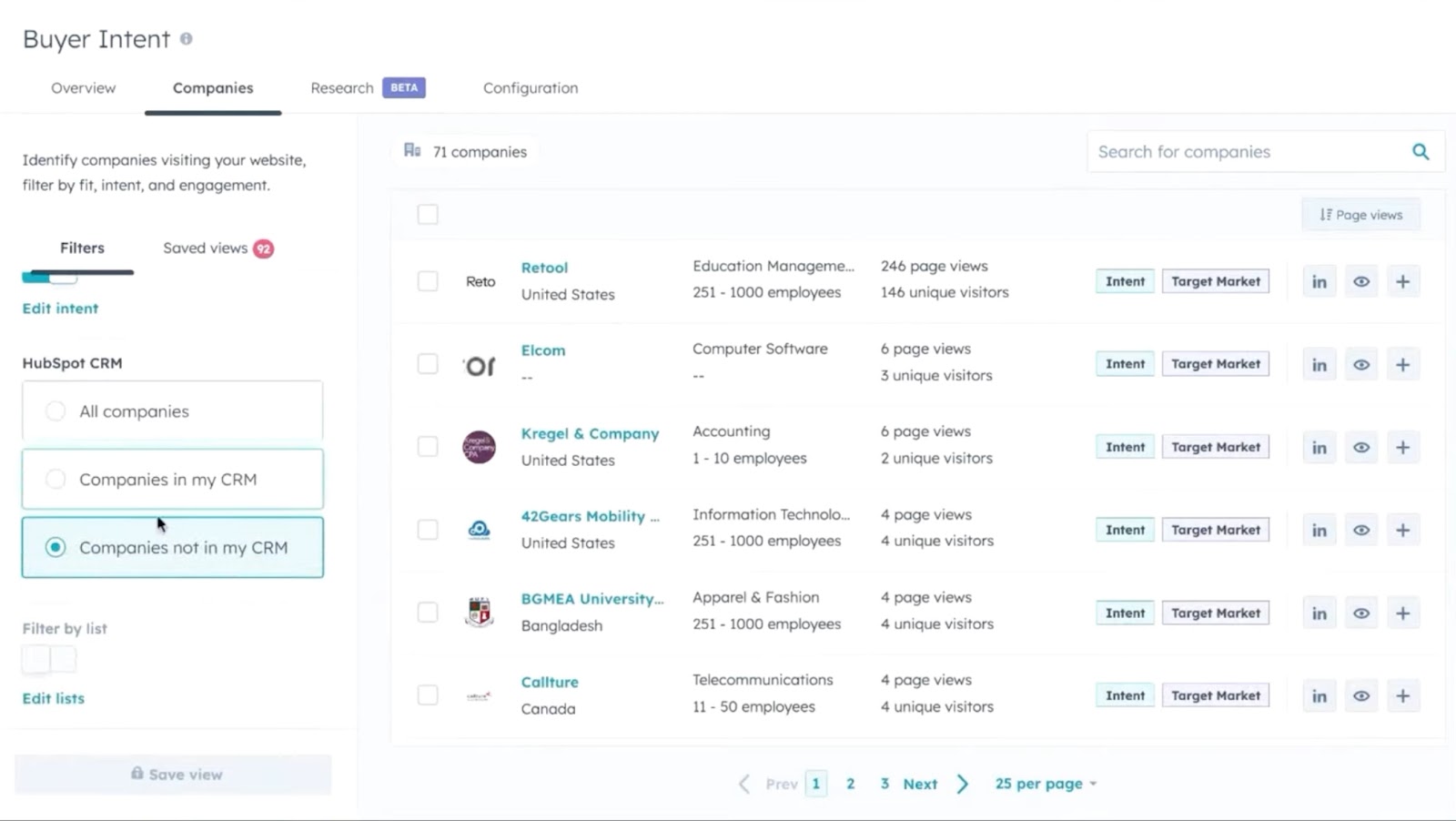Click the Edit intent link
This screenshot has height=821, width=1456.
tap(60, 309)
